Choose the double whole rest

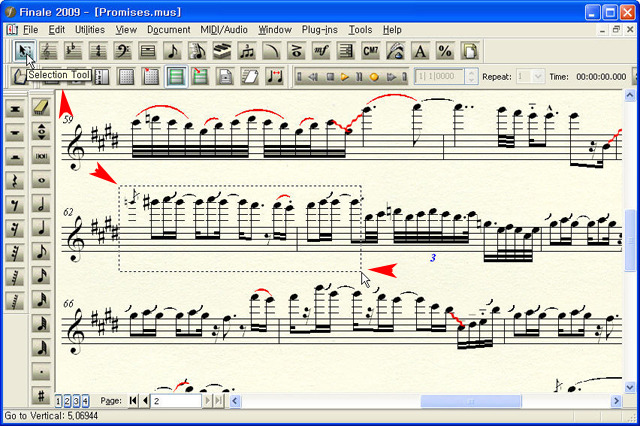(x=15, y=108)
